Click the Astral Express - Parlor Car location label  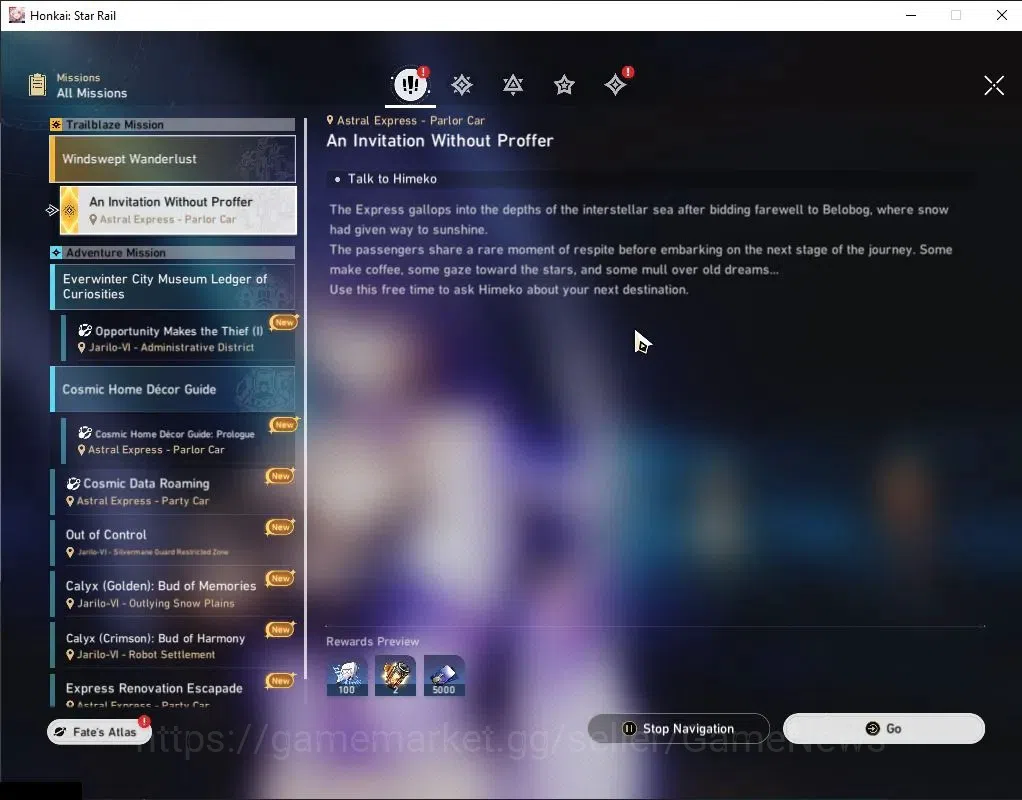(x=411, y=121)
